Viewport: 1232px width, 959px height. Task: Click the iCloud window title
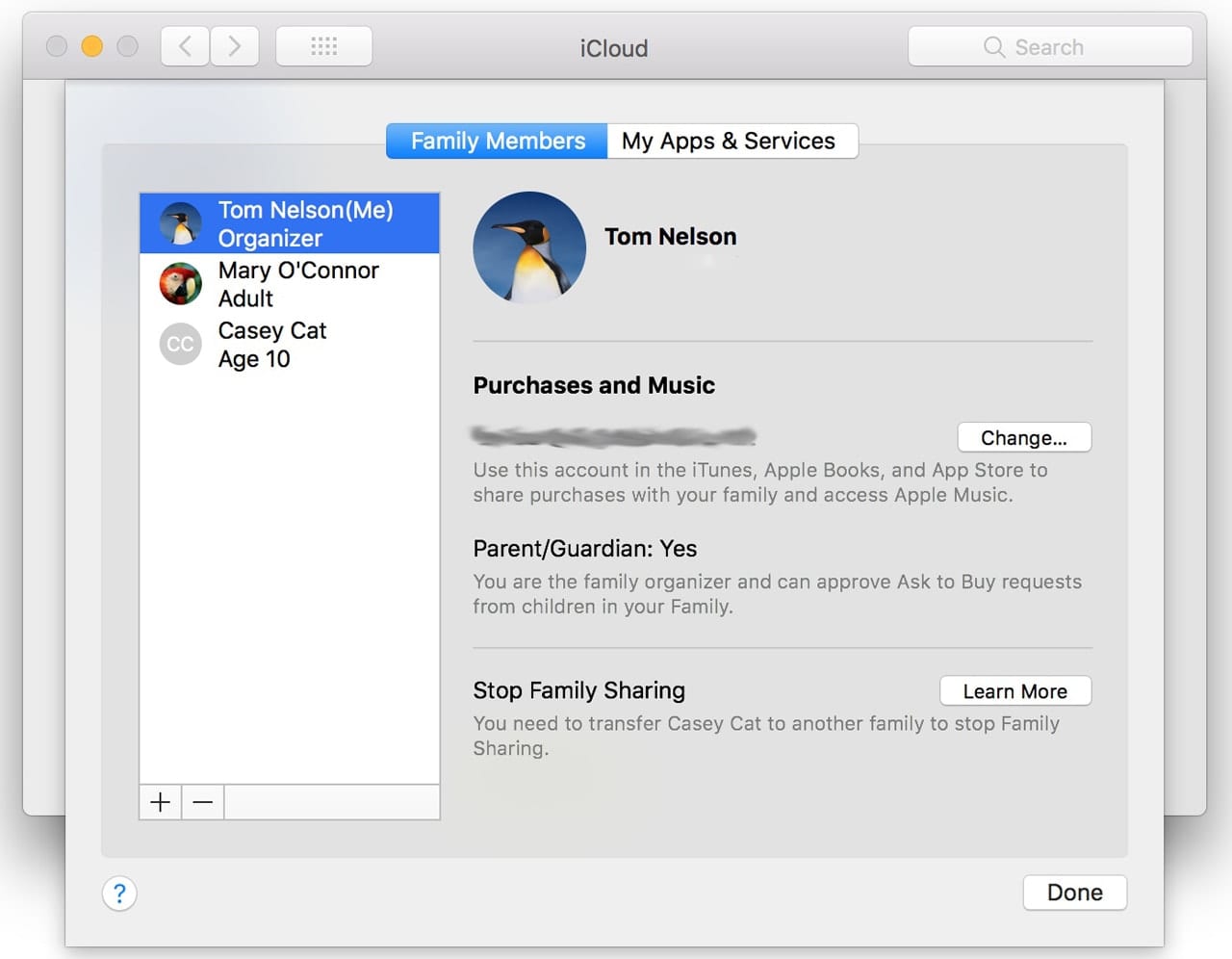614,48
